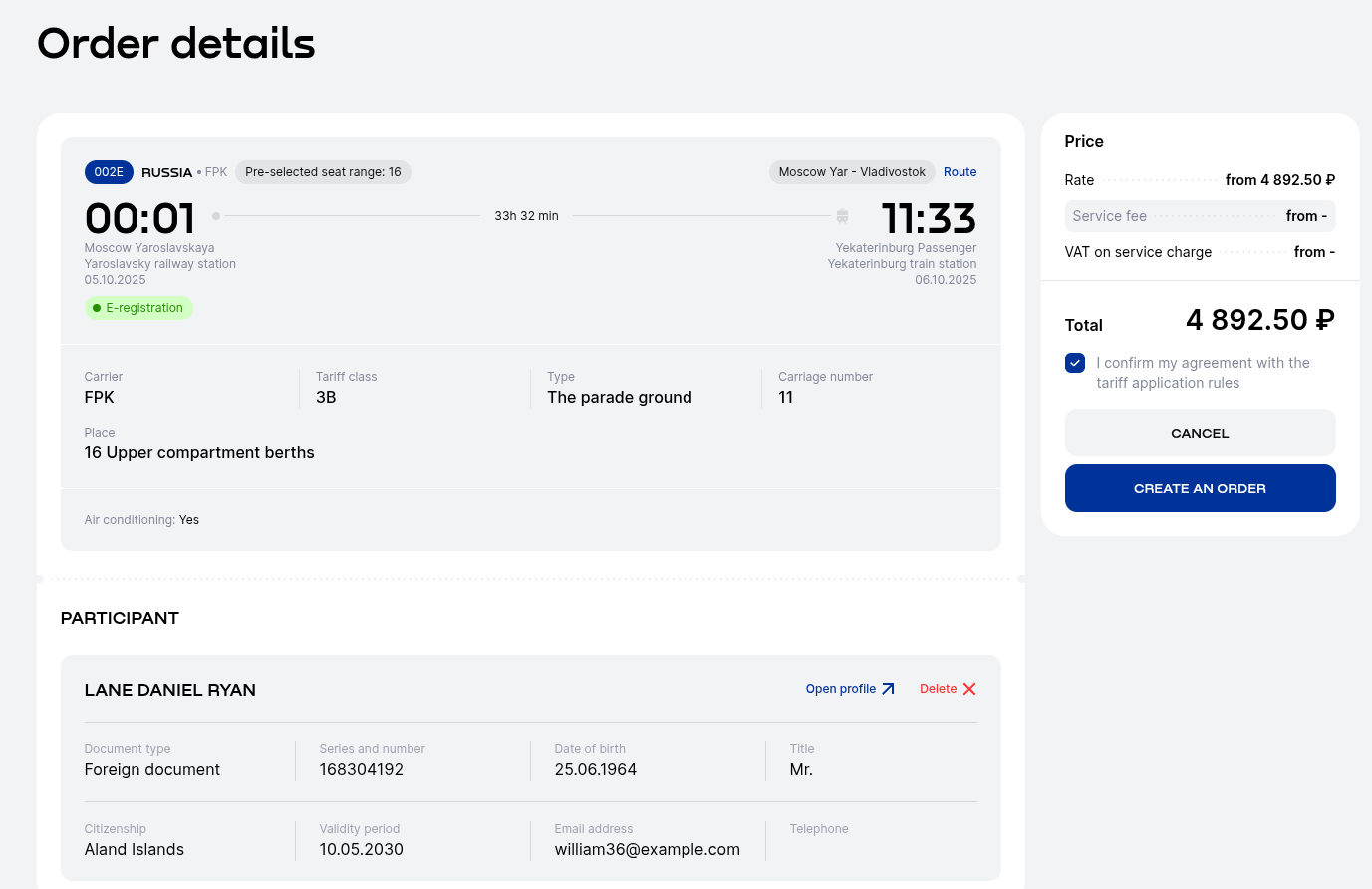Screen dimensions: 1372x889
Task: Click the arrow icon beside Open profile
Action: coord(888,689)
